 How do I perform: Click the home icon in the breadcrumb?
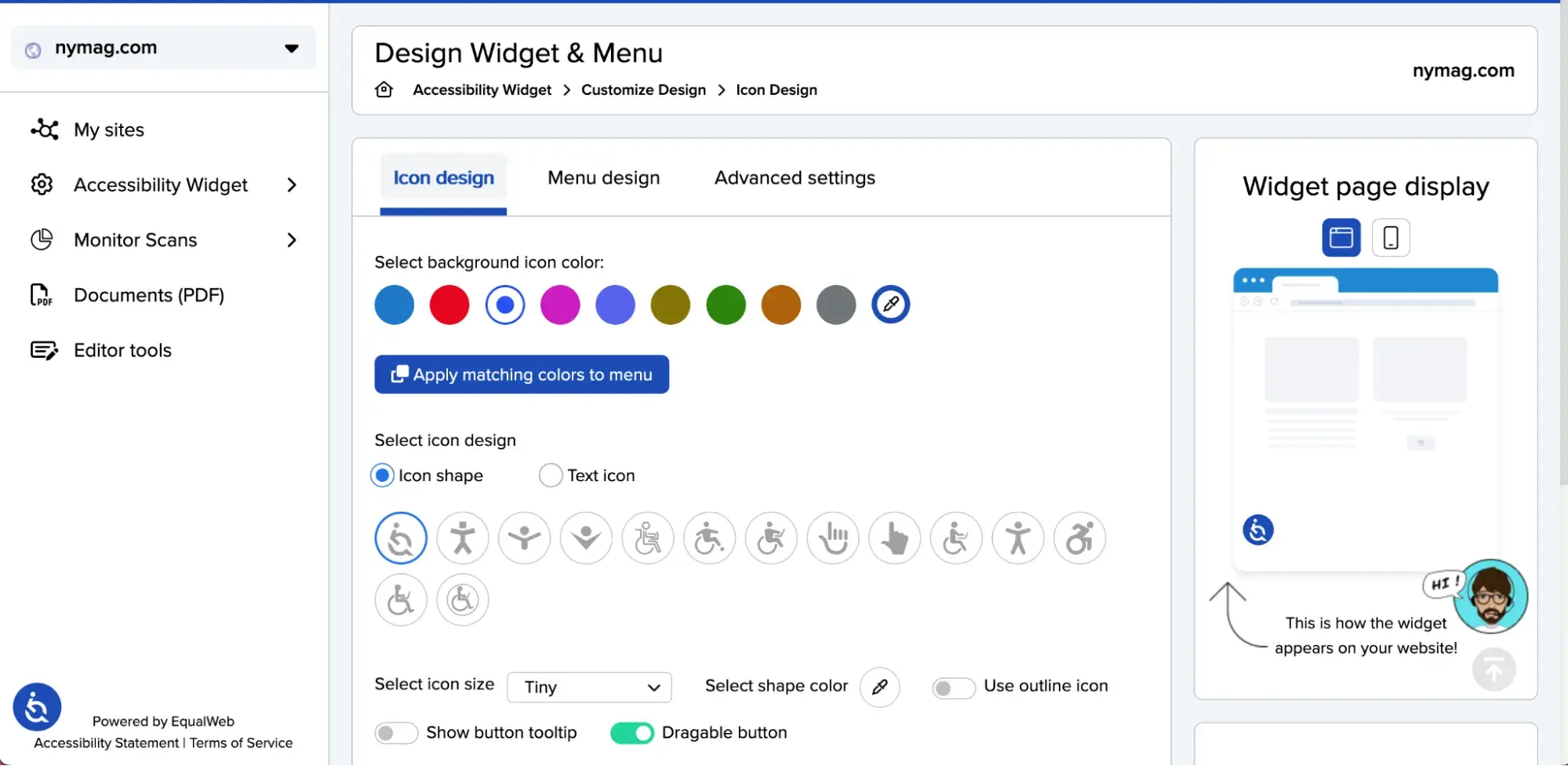[x=384, y=89]
